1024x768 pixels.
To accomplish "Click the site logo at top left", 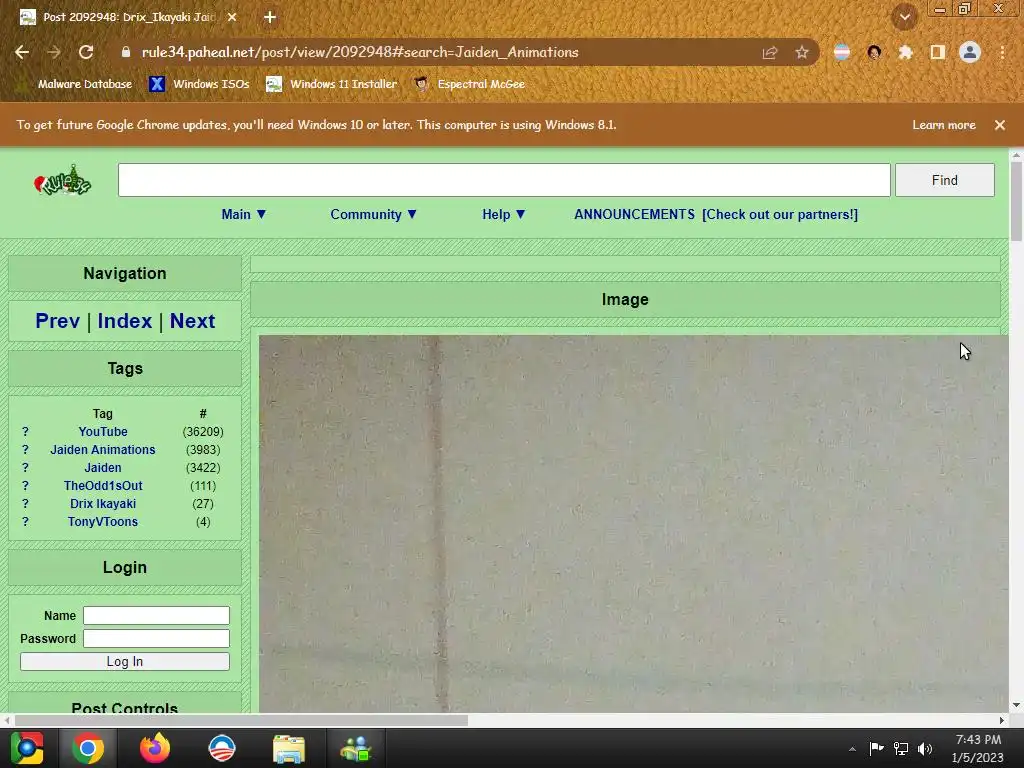I will click(x=63, y=181).
